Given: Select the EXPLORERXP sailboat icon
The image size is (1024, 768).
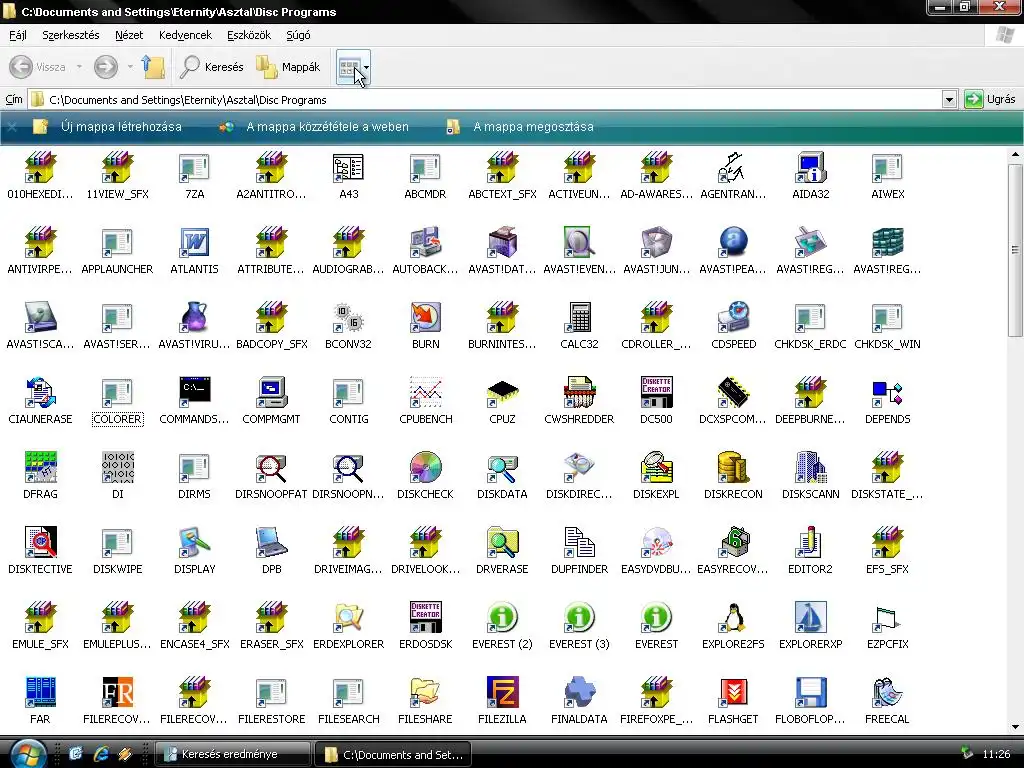Looking at the screenshot, I should point(810,618).
